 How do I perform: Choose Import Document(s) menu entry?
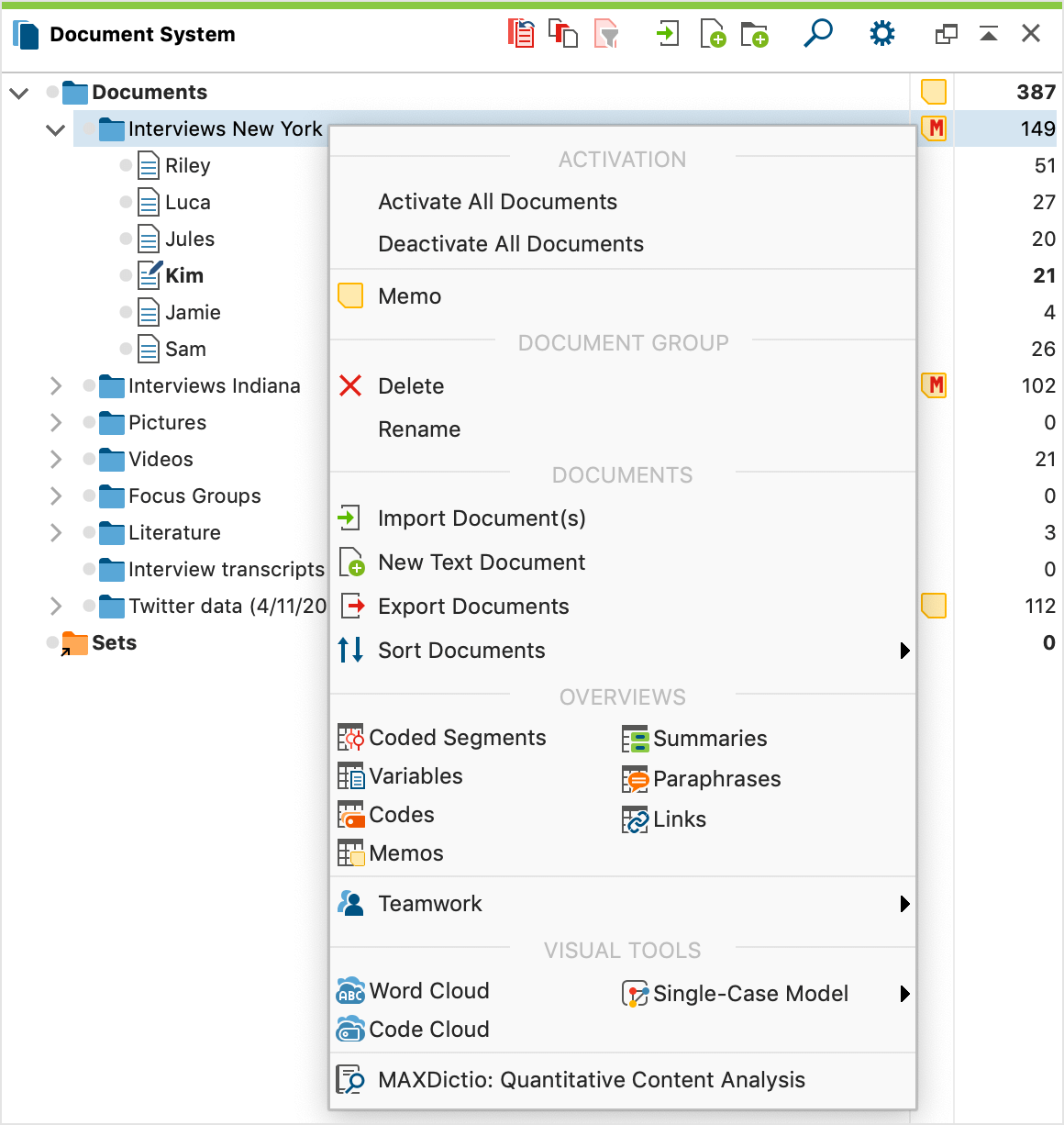point(623,518)
